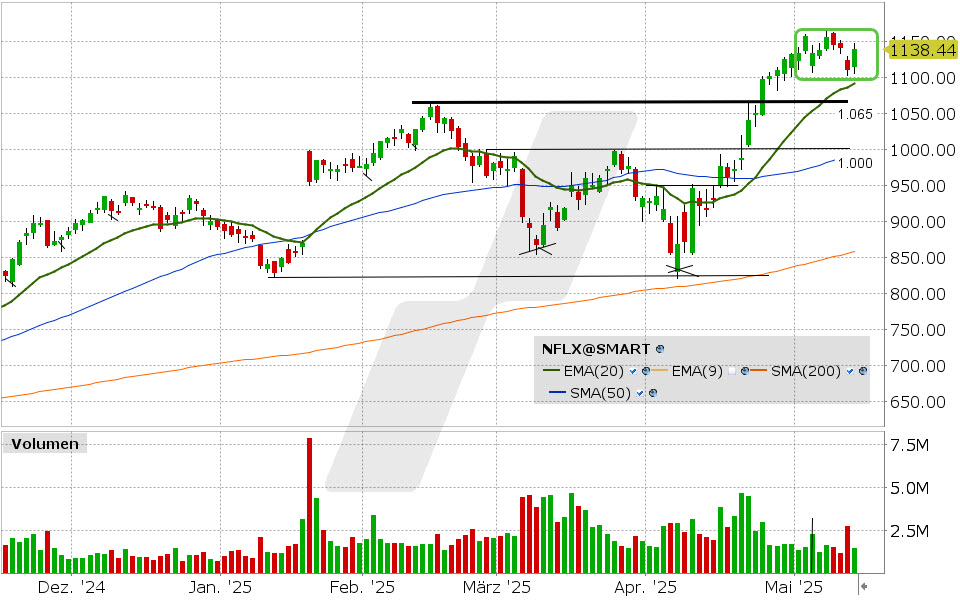960x600 pixels.
Task: Click the März '25 date label
Action: point(497,588)
